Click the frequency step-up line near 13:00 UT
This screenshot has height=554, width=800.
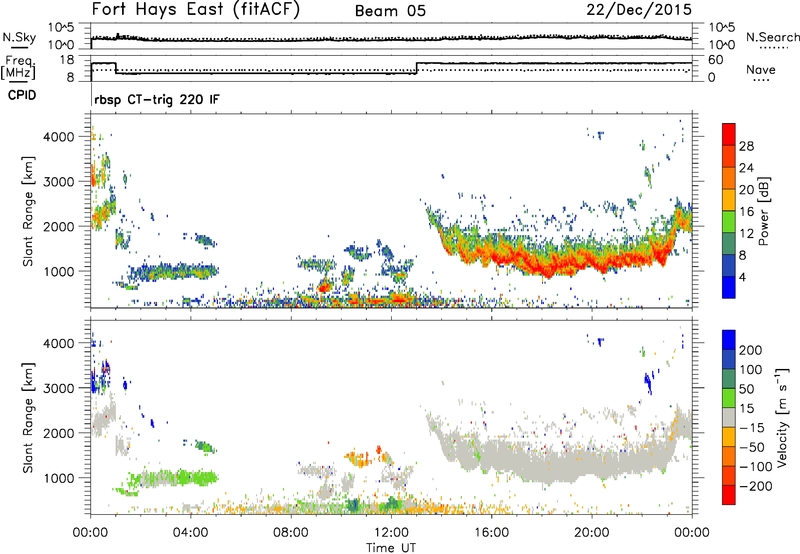tap(417, 68)
